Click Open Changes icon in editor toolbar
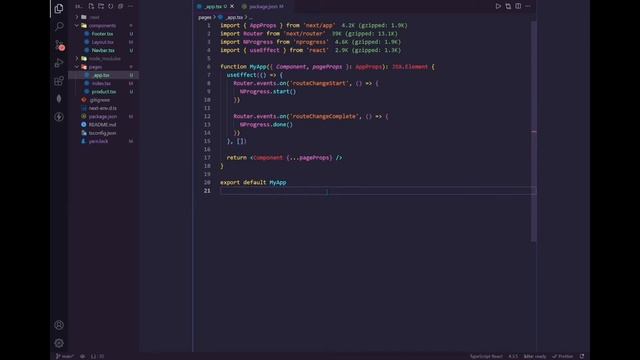Screen dimensions: 640x360 pyautogui.click(x=508, y=6)
